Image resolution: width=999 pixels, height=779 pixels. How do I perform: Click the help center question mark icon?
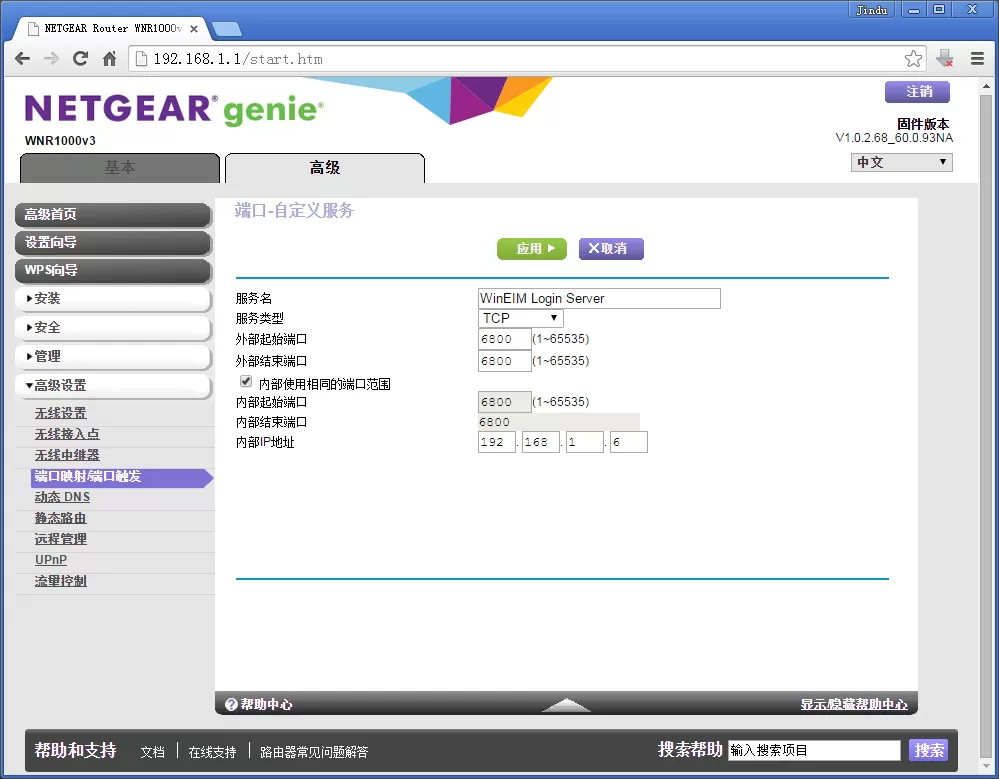coord(231,704)
